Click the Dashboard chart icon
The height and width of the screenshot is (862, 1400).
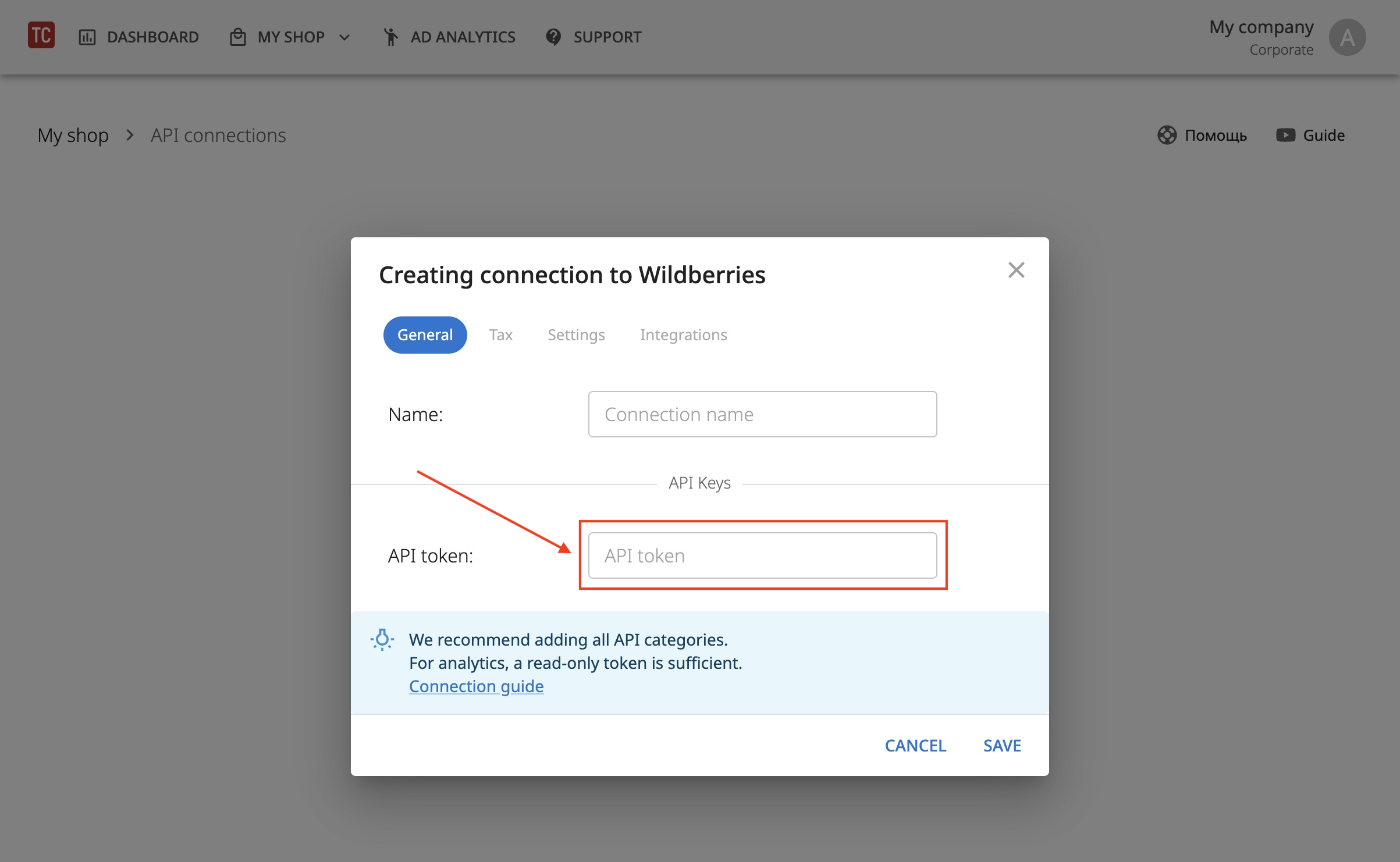point(87,37)
